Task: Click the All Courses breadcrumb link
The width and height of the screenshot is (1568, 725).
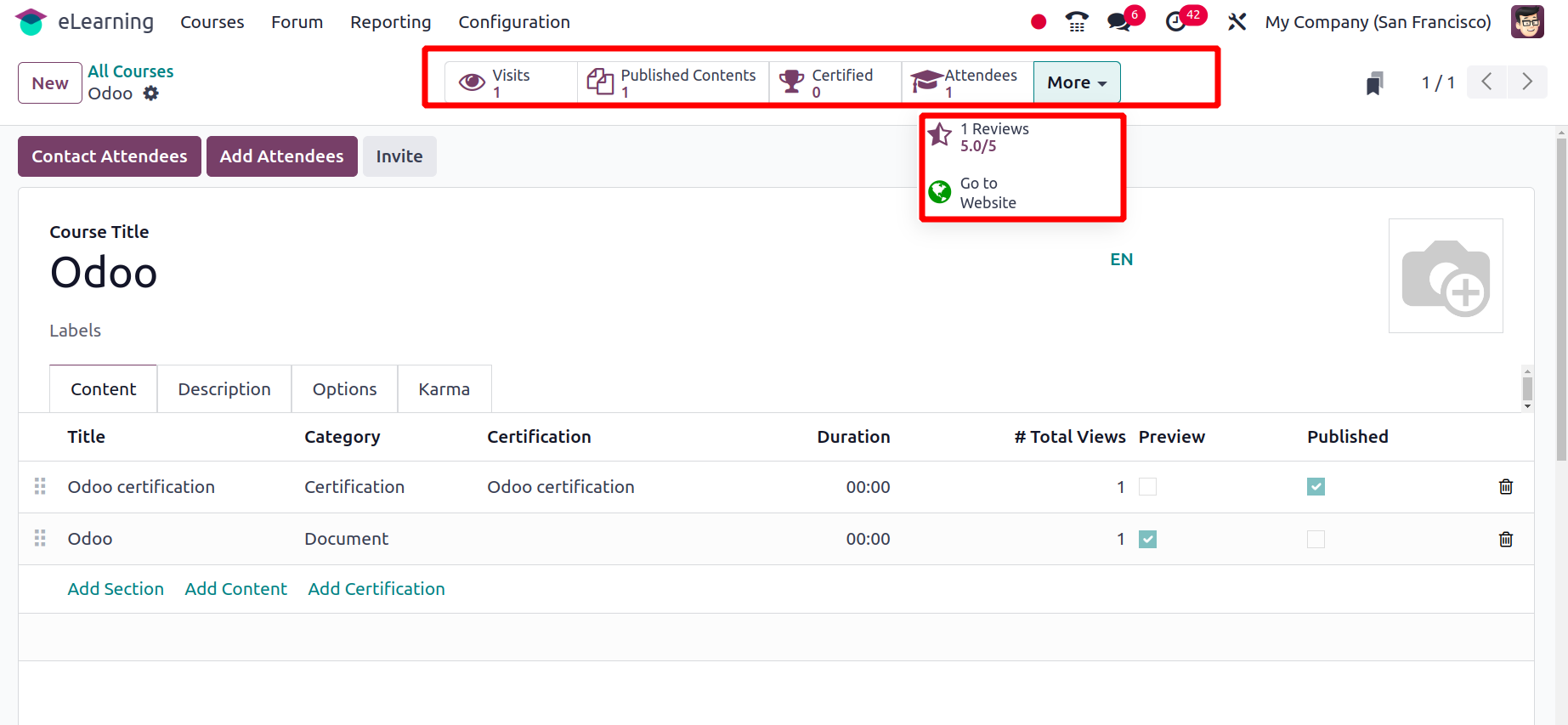Action: 131,71
